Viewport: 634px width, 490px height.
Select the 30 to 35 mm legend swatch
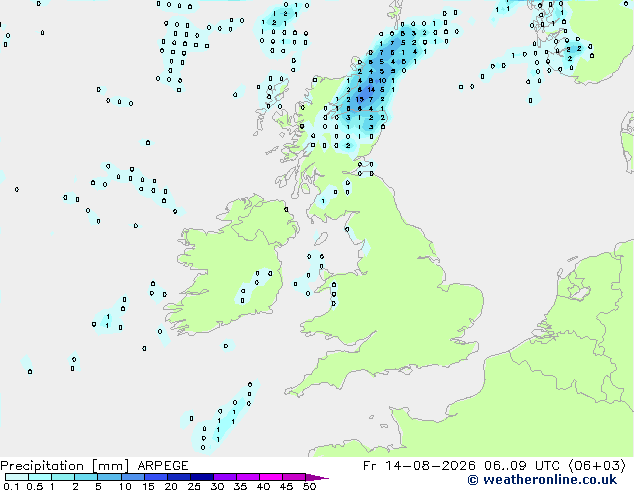click(x=225, y=477)
